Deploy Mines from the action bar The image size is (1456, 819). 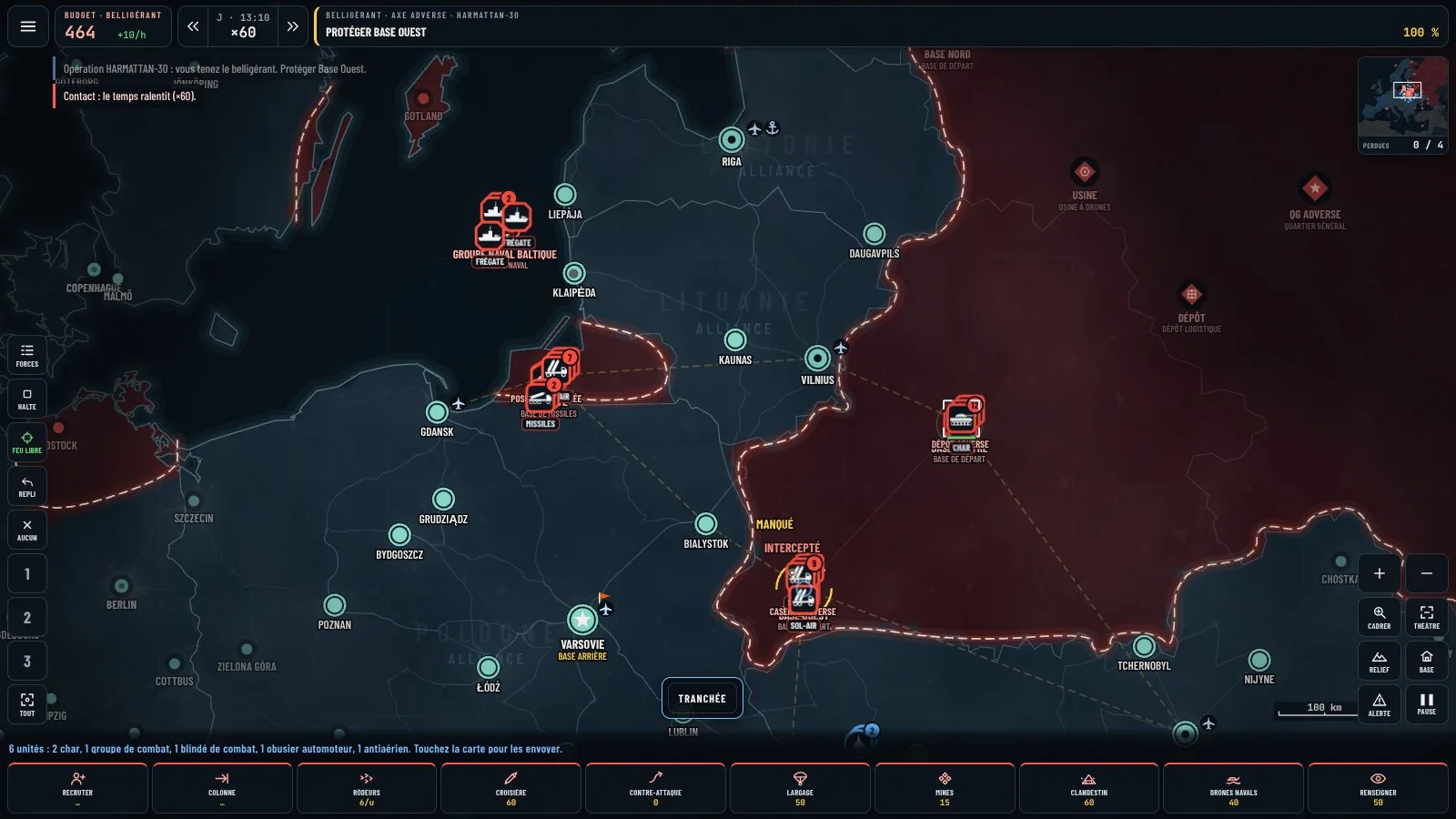(x=945, y=788)
